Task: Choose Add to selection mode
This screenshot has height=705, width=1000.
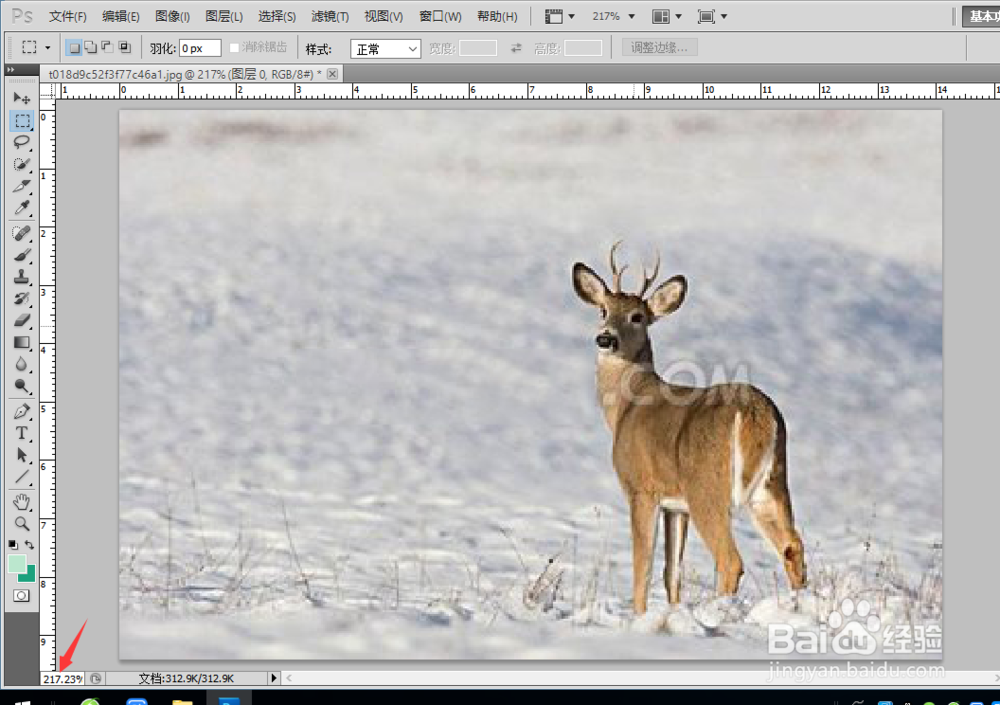Action: point(91,47)
